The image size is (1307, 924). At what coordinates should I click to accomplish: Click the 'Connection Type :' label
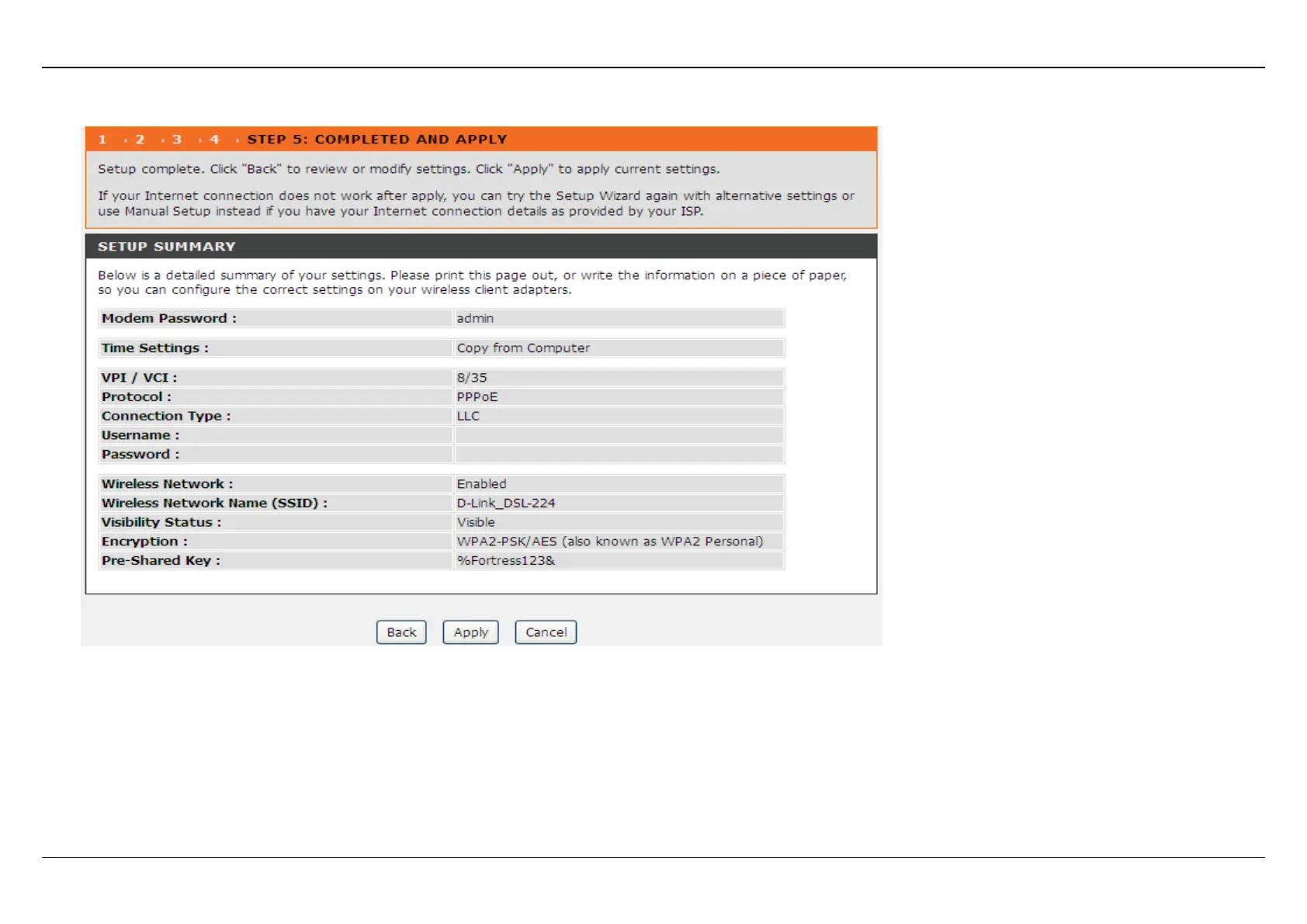tap(166, 416)
